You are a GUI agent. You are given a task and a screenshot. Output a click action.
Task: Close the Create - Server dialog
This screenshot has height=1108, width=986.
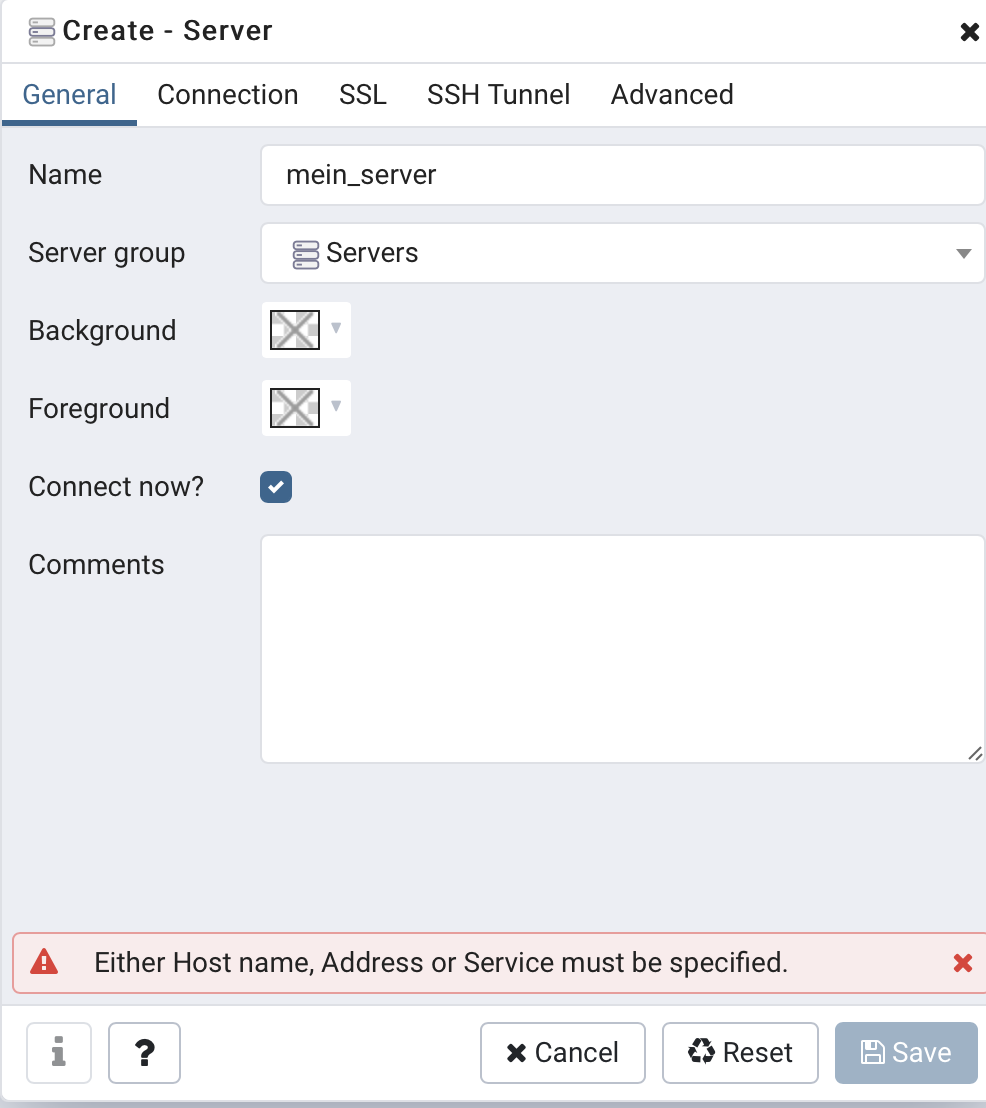point(969,32)
